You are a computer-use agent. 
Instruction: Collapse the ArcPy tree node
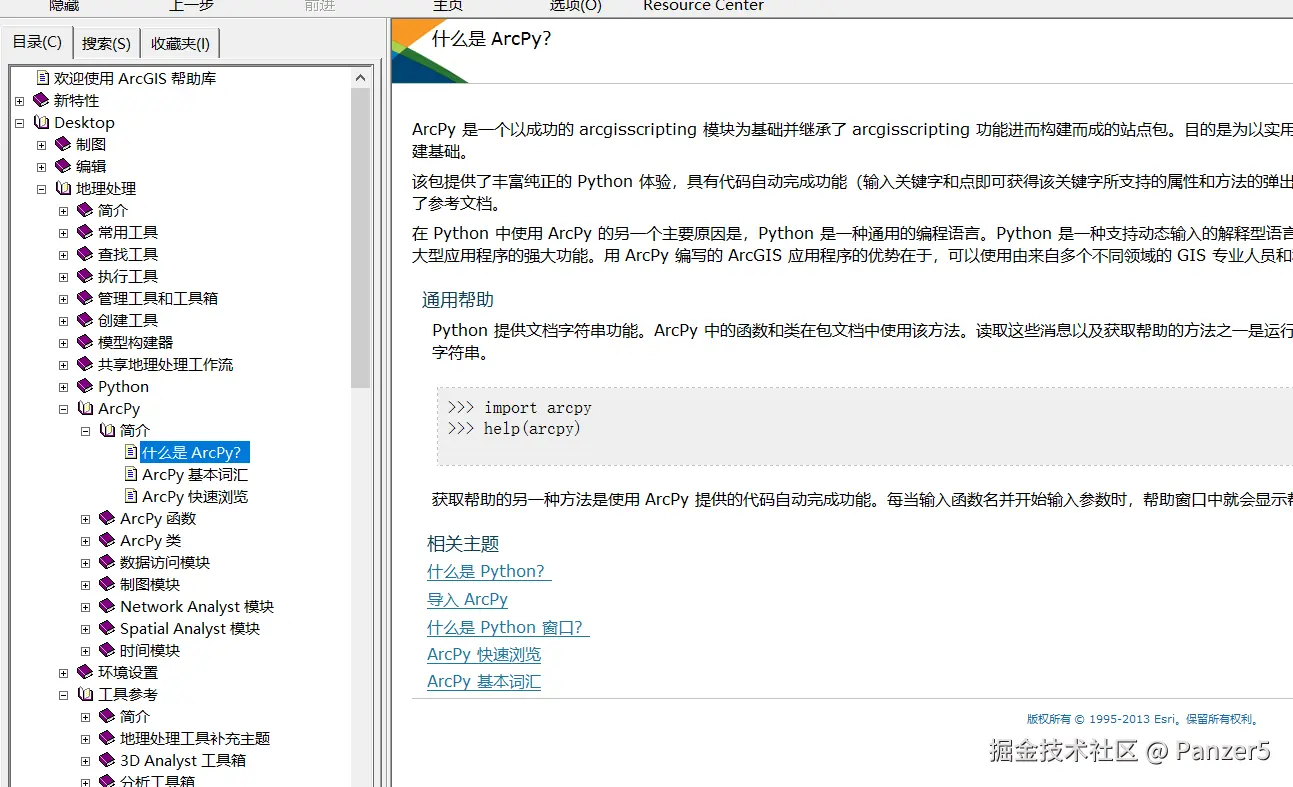(x=64, y=409)
